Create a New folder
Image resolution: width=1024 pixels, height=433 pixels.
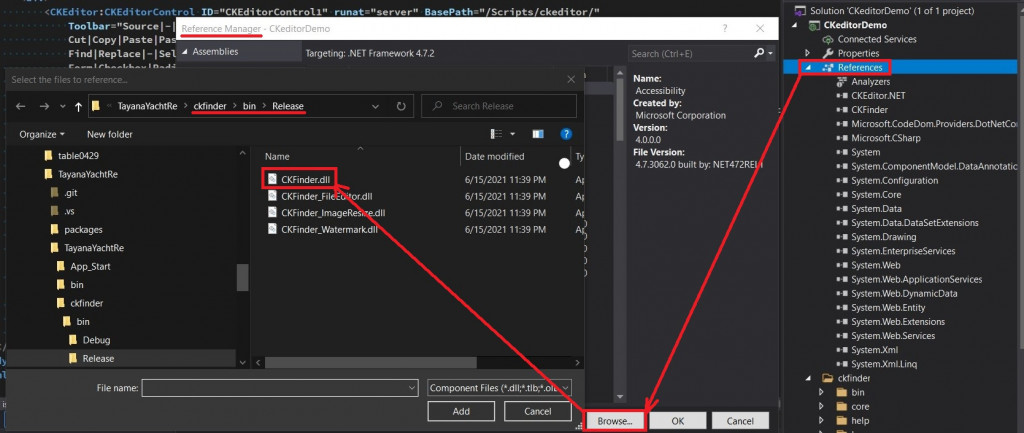(x=110, y=134)
